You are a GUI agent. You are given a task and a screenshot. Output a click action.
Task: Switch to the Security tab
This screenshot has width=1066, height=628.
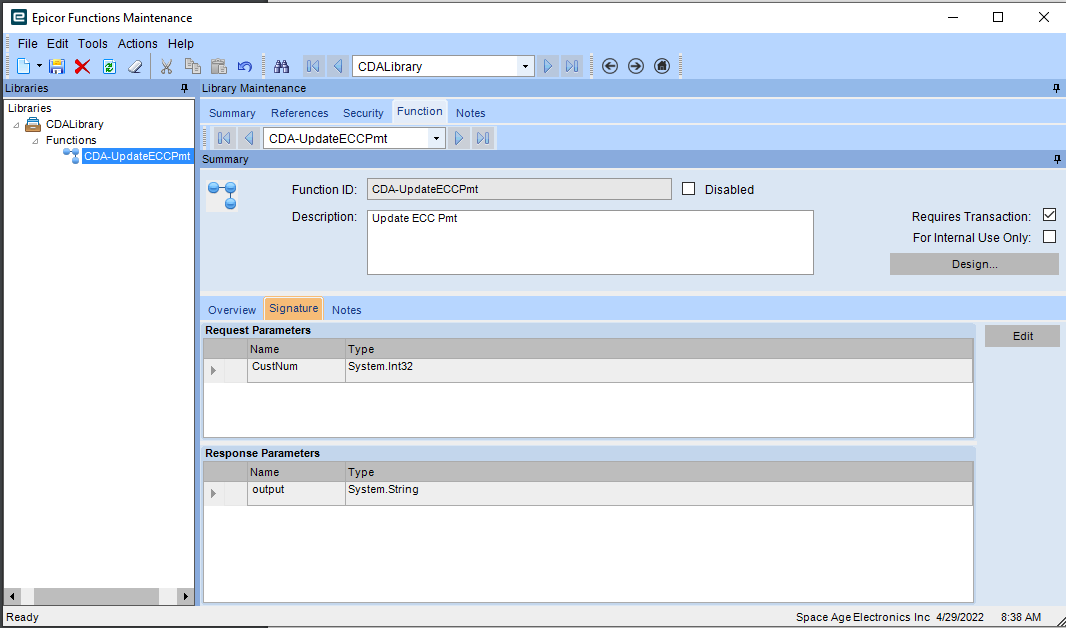tap(363, 113)
